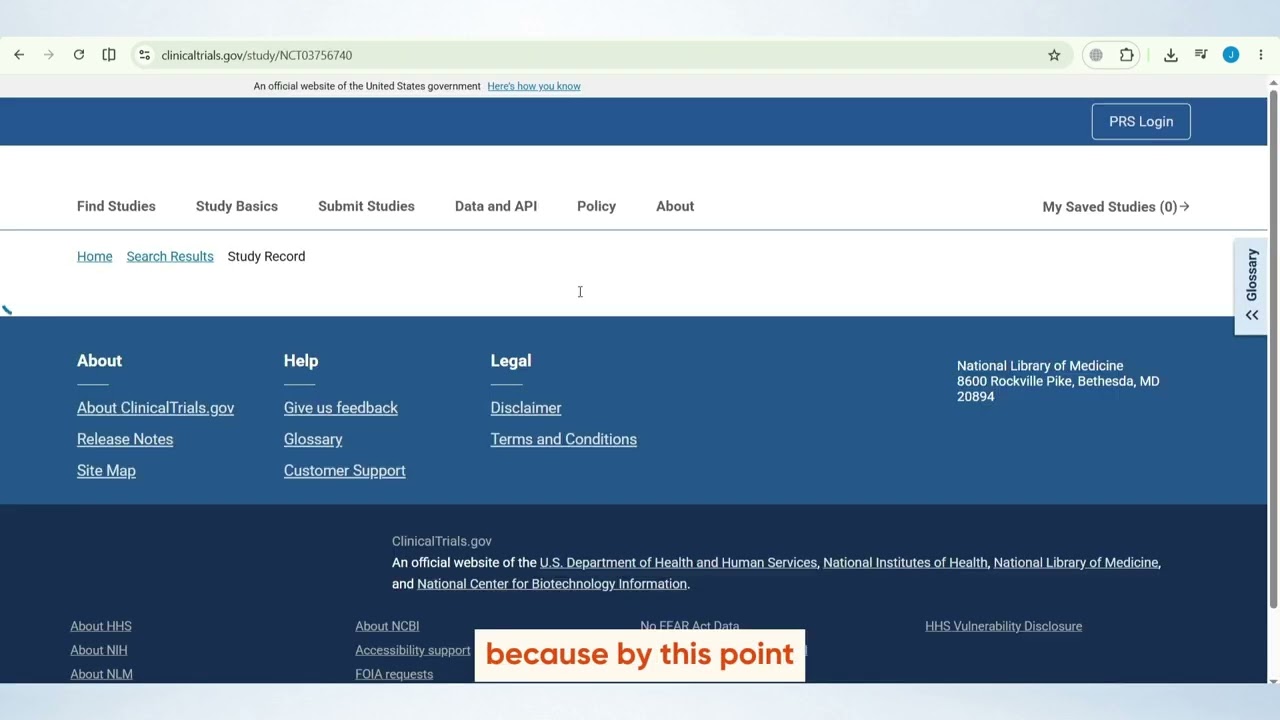This screenshot has width=1280, height=720.
Task: Open the No FEAR Act Data link
Action: (690, 625)
